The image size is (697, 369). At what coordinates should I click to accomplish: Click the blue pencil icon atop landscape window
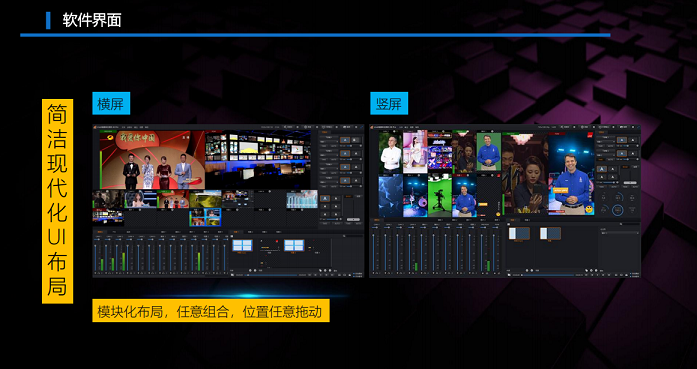coord(362,127)
